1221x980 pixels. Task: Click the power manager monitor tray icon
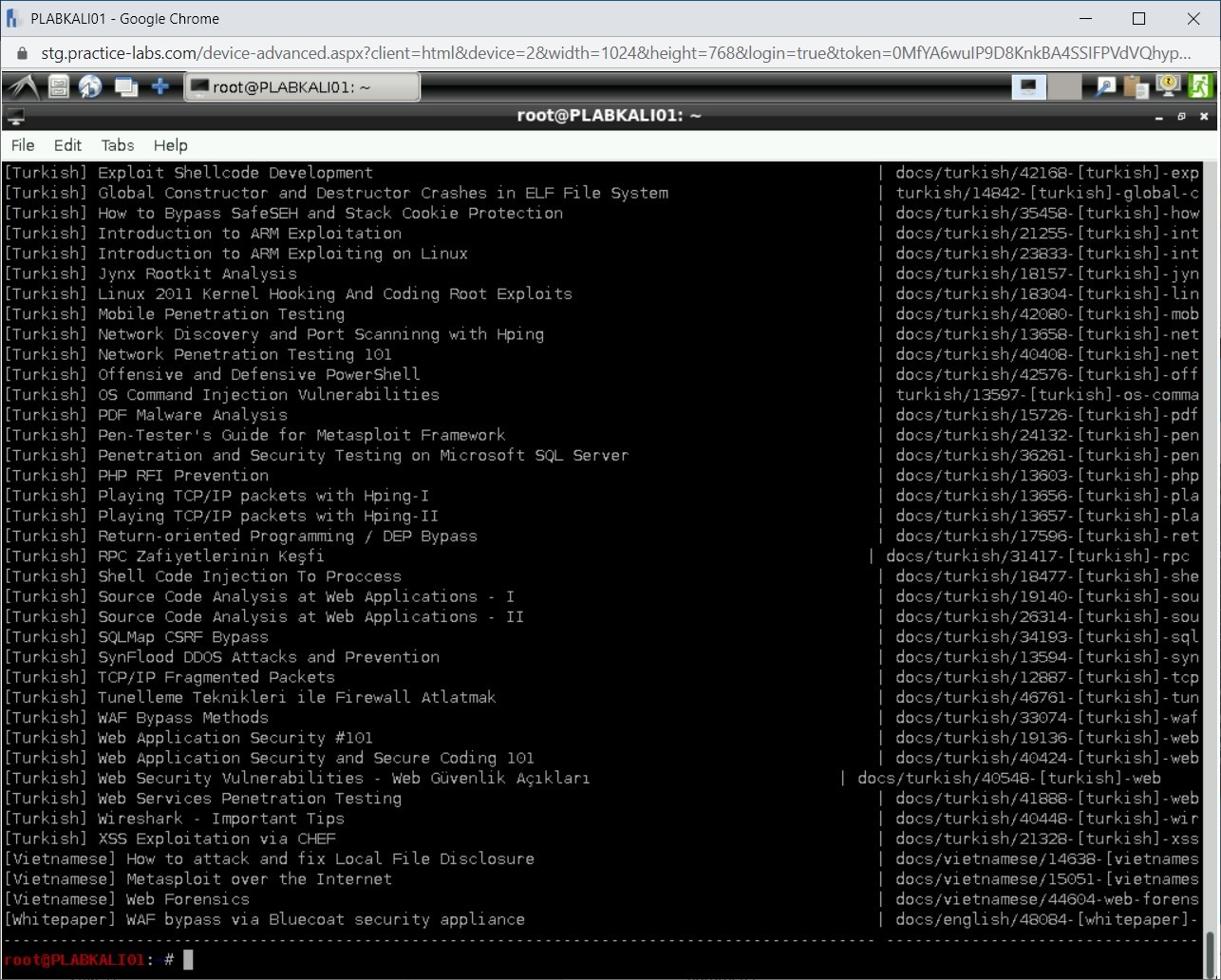click(x=1168, y=87)
